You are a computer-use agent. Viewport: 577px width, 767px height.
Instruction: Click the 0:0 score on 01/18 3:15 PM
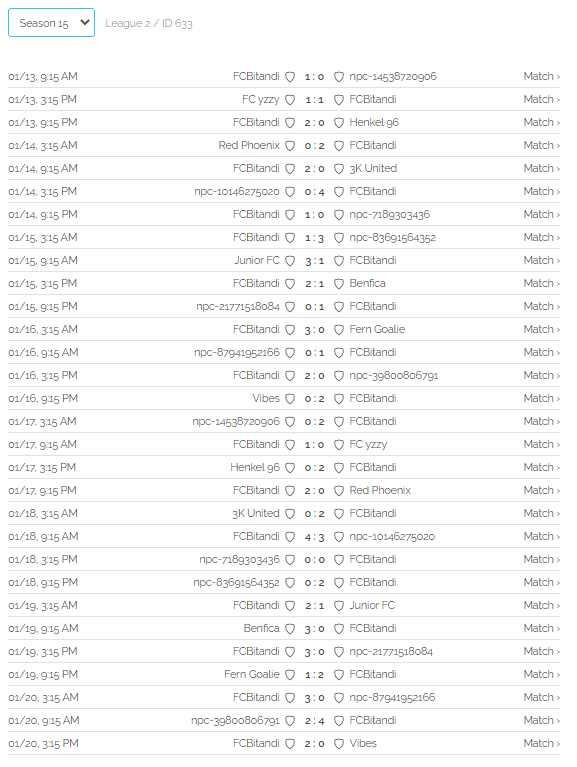[x=314, y=560]
